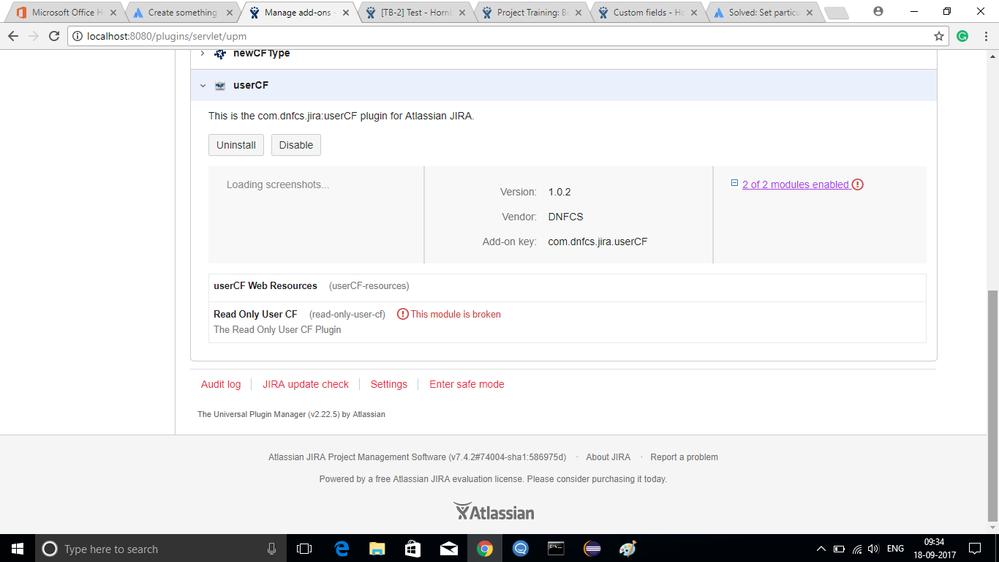The image size is (999, 562).
Task: Open Mail app from taskbar
Action: [449, 549]
